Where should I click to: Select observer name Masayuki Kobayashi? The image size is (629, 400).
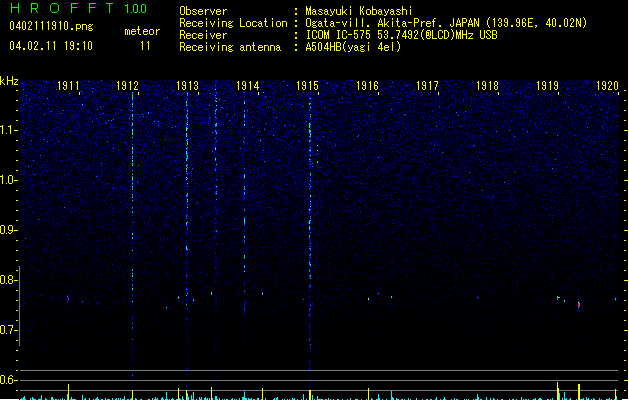pyautogui.click(x=359, y=11)
